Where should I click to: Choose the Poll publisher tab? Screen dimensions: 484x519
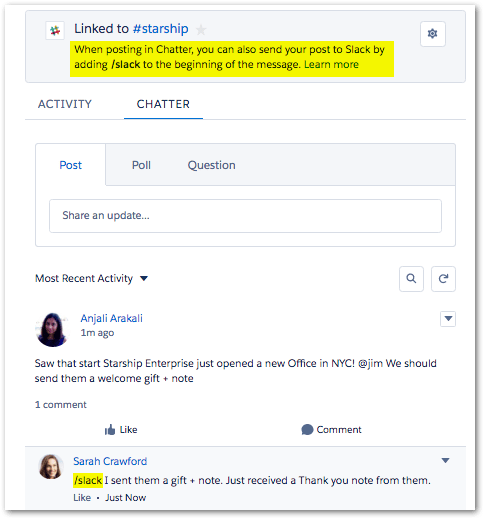pyautogui.click(x=141, y=165)
